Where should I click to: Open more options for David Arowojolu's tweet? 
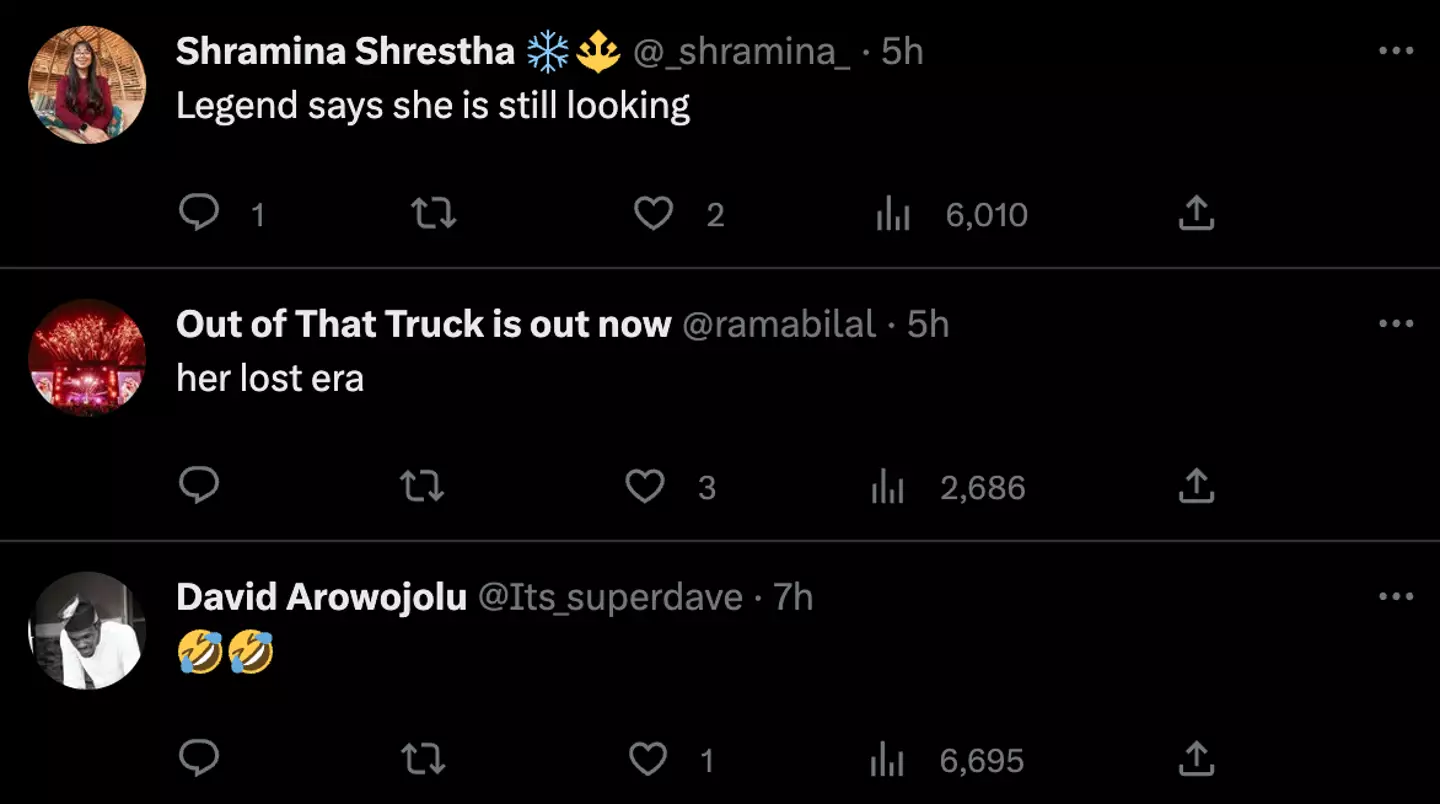pyautogui.click(x=1395, y=597)
